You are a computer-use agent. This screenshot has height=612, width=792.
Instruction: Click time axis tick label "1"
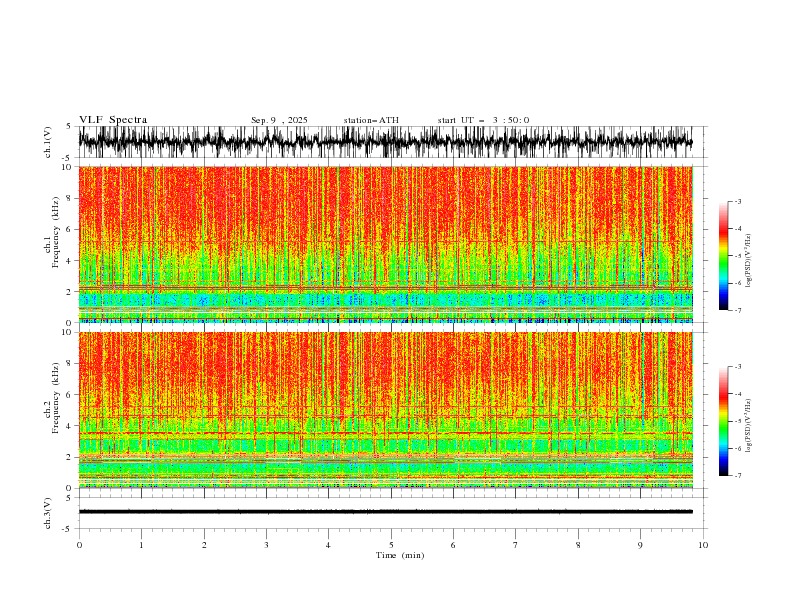(x=141, y=545)
